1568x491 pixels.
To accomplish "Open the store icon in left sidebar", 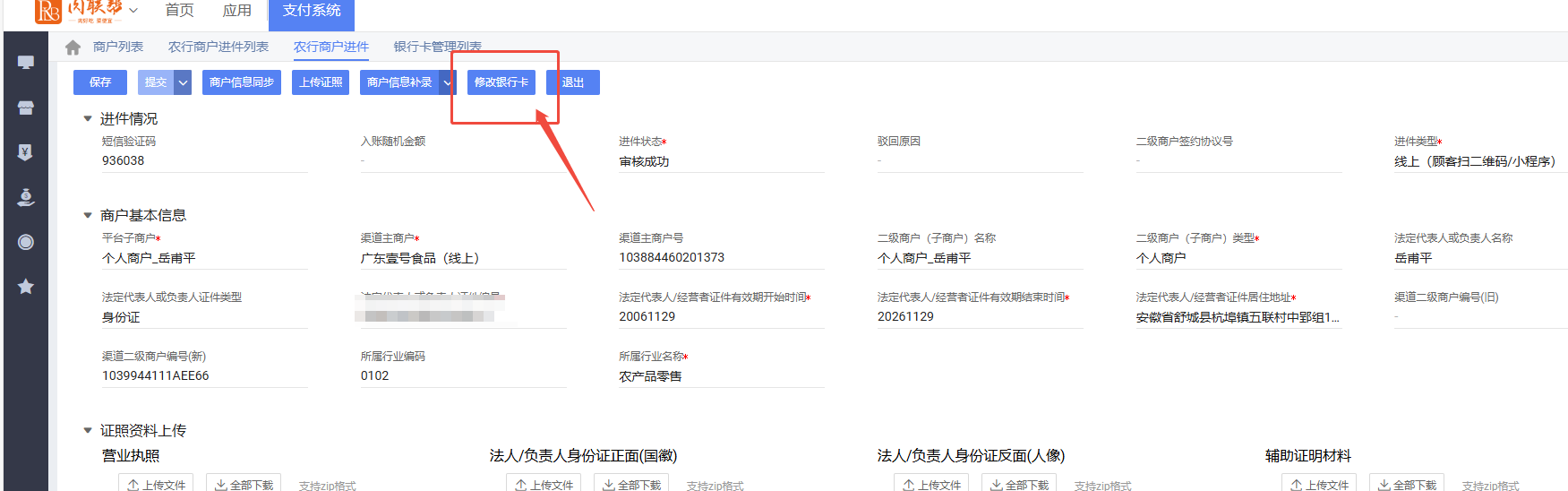I will pyautogui.click(x=26, y=108).
